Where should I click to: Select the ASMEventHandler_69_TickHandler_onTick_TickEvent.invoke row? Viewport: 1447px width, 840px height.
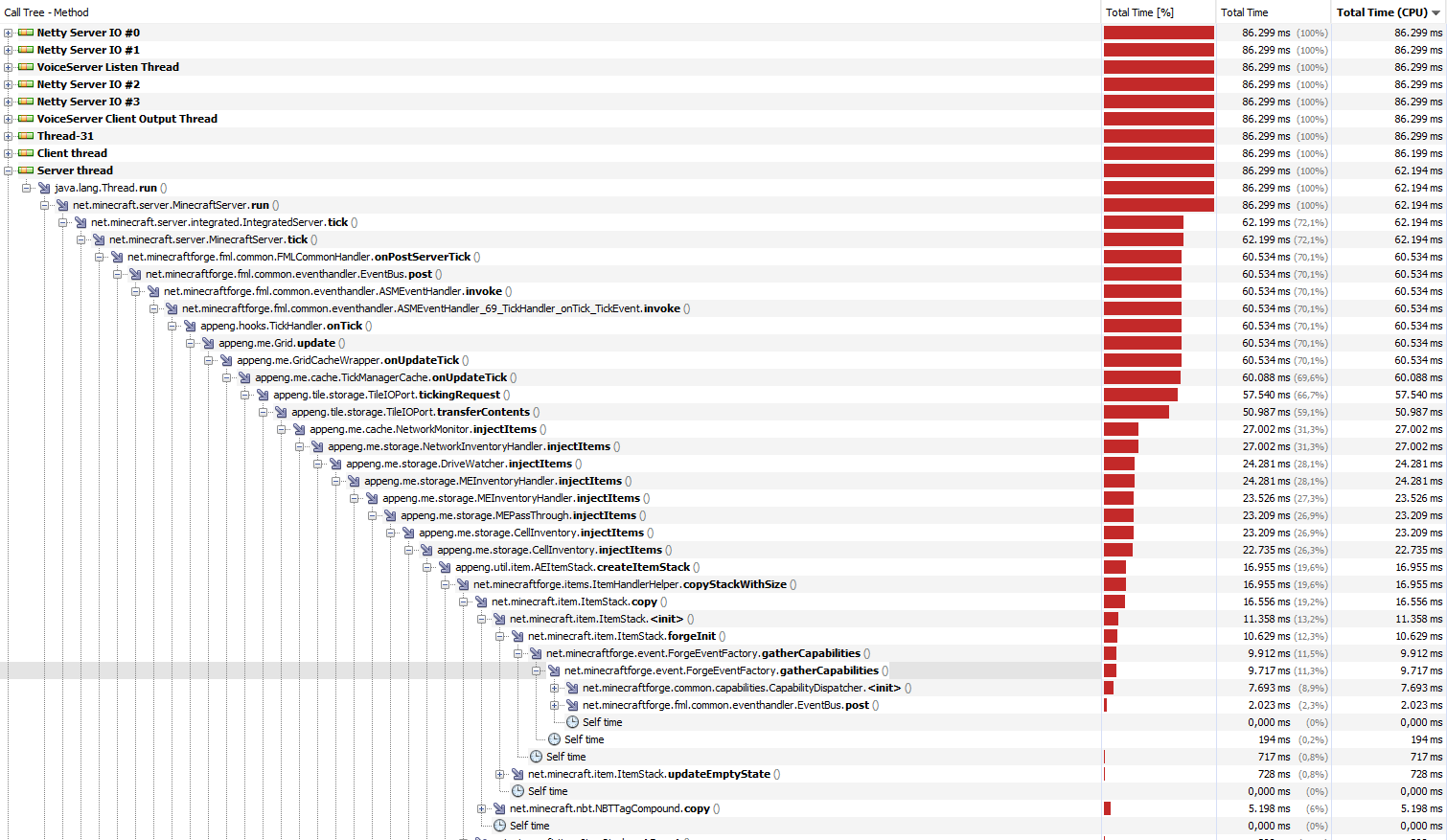point(723,308)
